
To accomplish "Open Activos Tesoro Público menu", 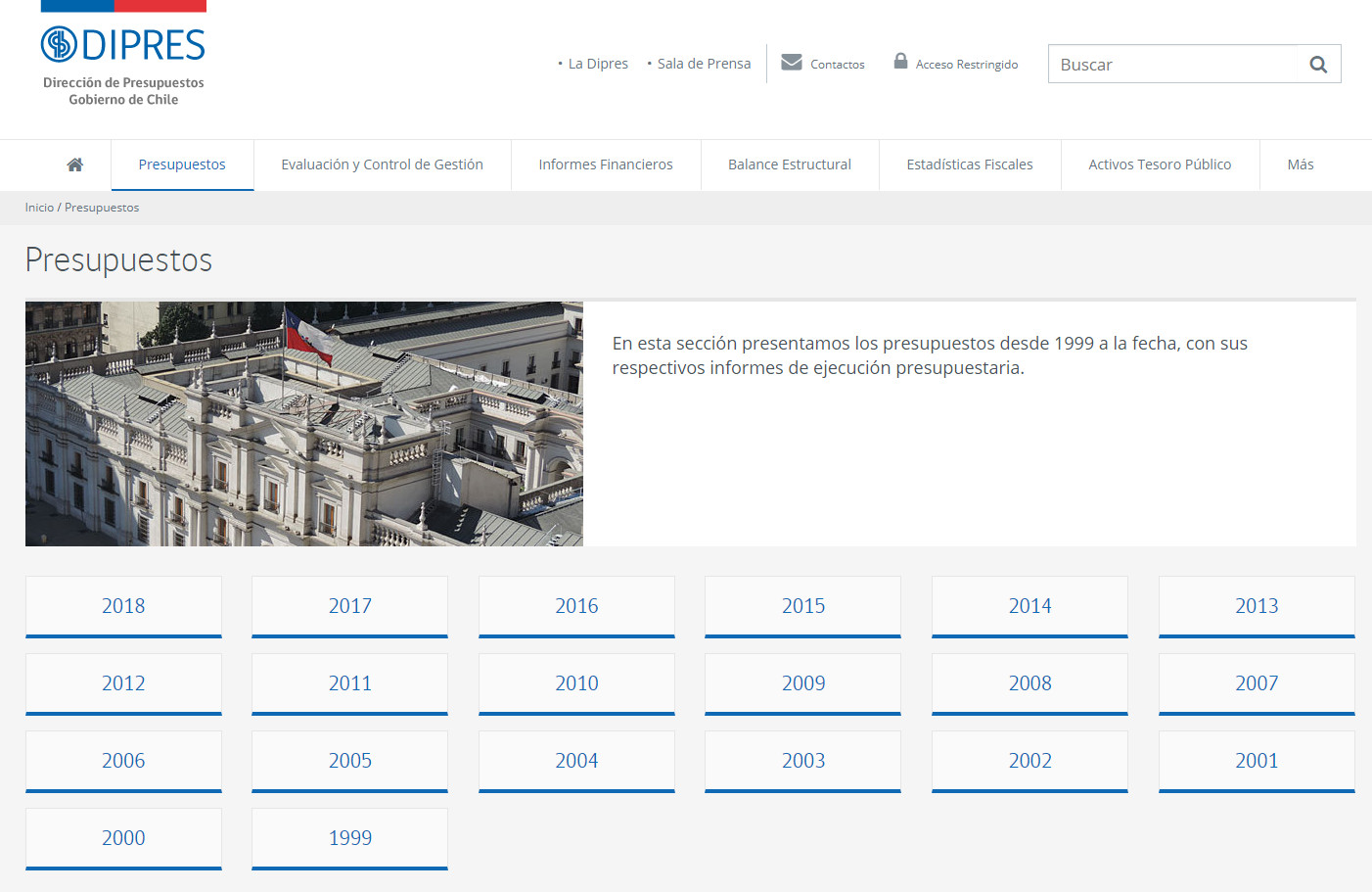I will (x=1160, y=164).
